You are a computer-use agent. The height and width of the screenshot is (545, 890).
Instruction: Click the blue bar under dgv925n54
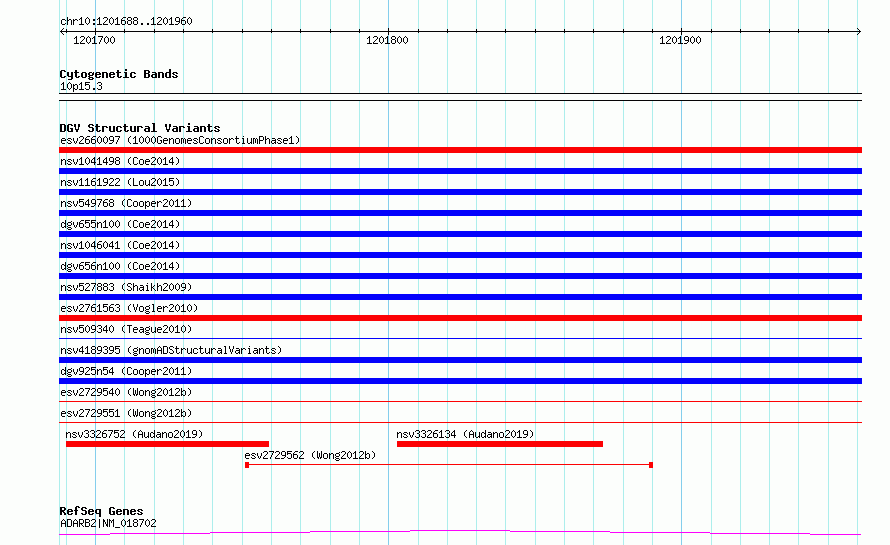pos(460,381)
